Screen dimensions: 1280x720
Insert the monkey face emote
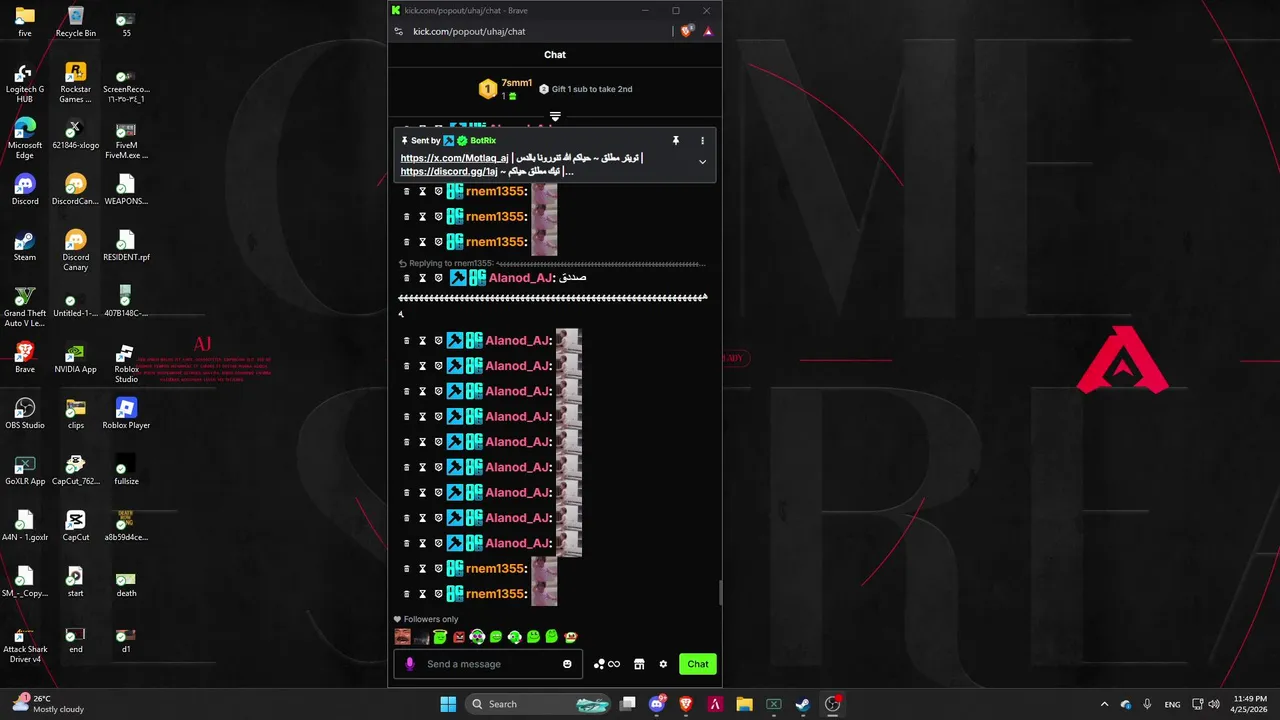tap(570, 637)
